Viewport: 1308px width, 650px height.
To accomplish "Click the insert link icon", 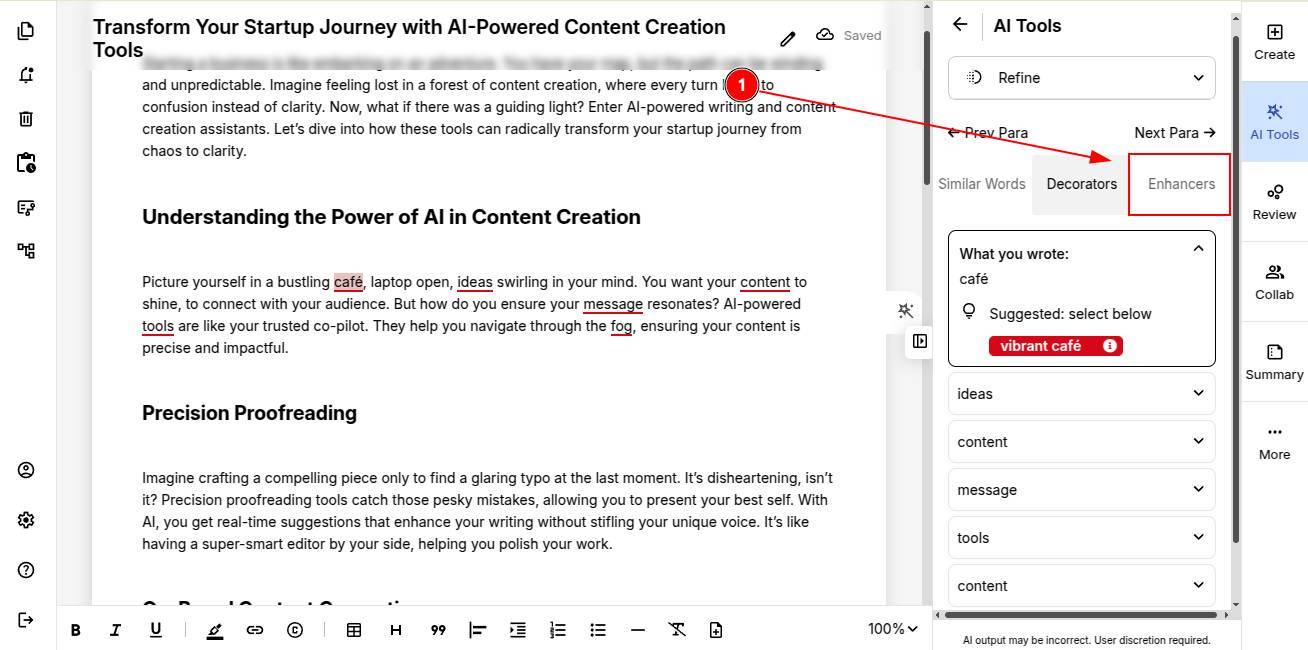I will [x=255, y=630].
